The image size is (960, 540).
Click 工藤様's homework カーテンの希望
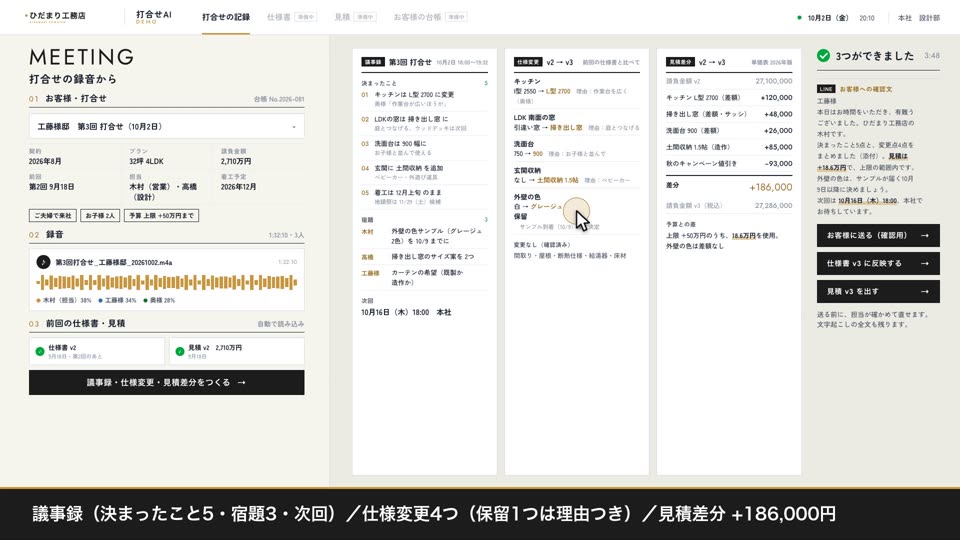click(x=424, y=277)
